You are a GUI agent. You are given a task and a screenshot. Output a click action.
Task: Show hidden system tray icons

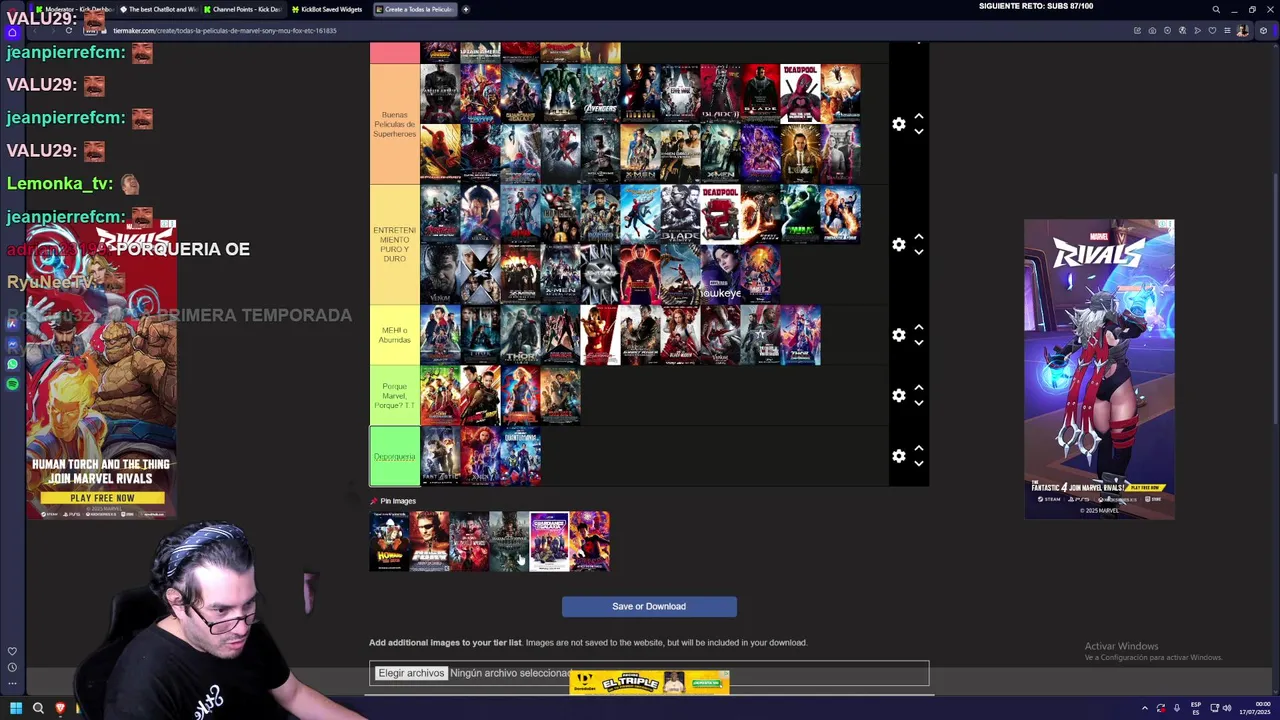tap(1145, 708)
